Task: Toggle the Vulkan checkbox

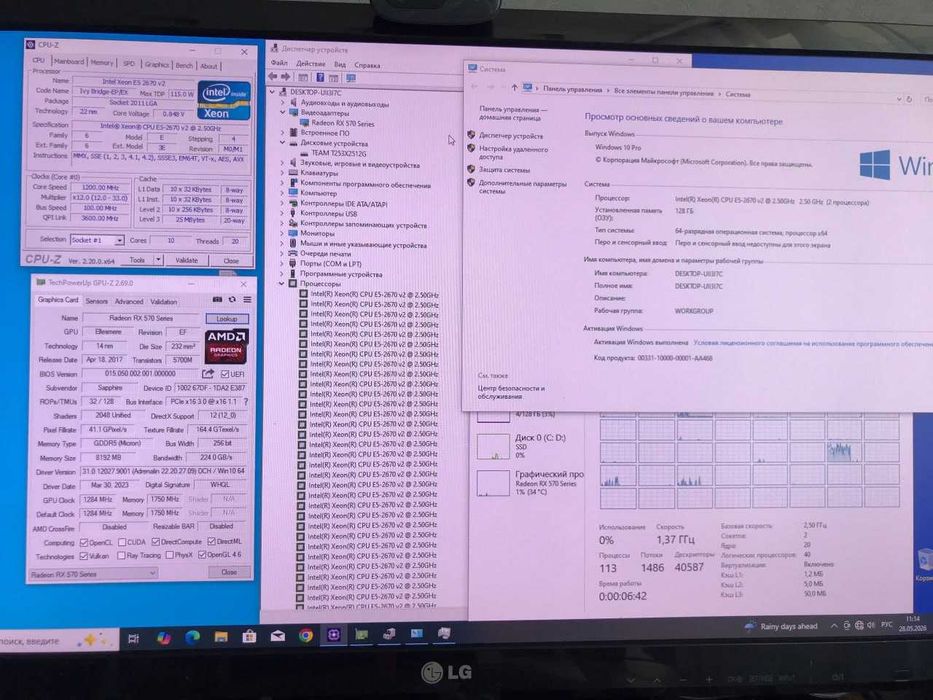Action: tap(84, 556)
